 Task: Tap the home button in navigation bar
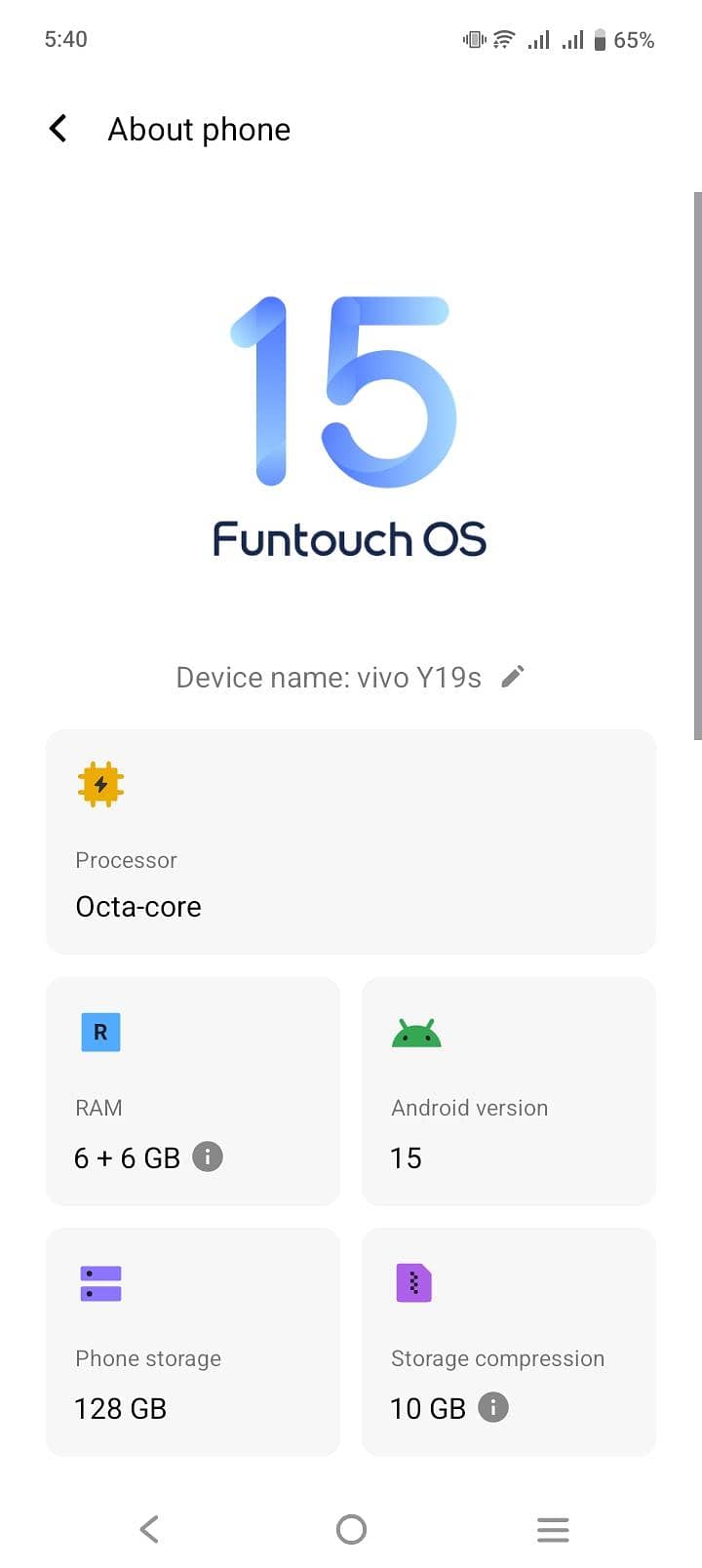(x=351, y=1529)
